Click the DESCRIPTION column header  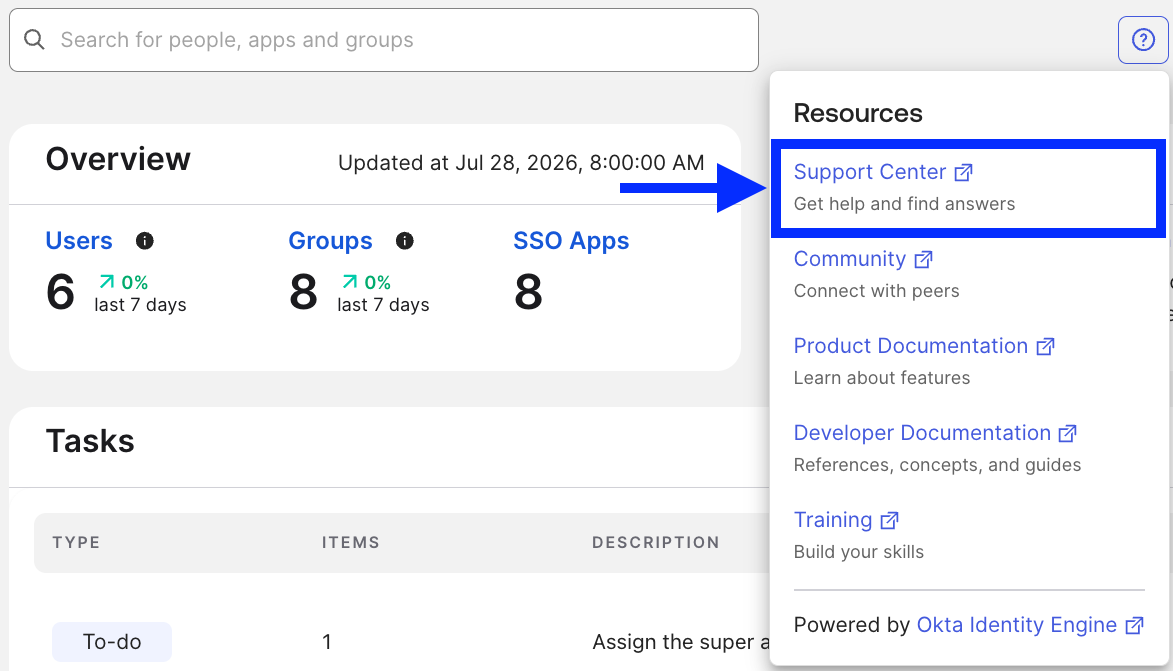[656, 542]
